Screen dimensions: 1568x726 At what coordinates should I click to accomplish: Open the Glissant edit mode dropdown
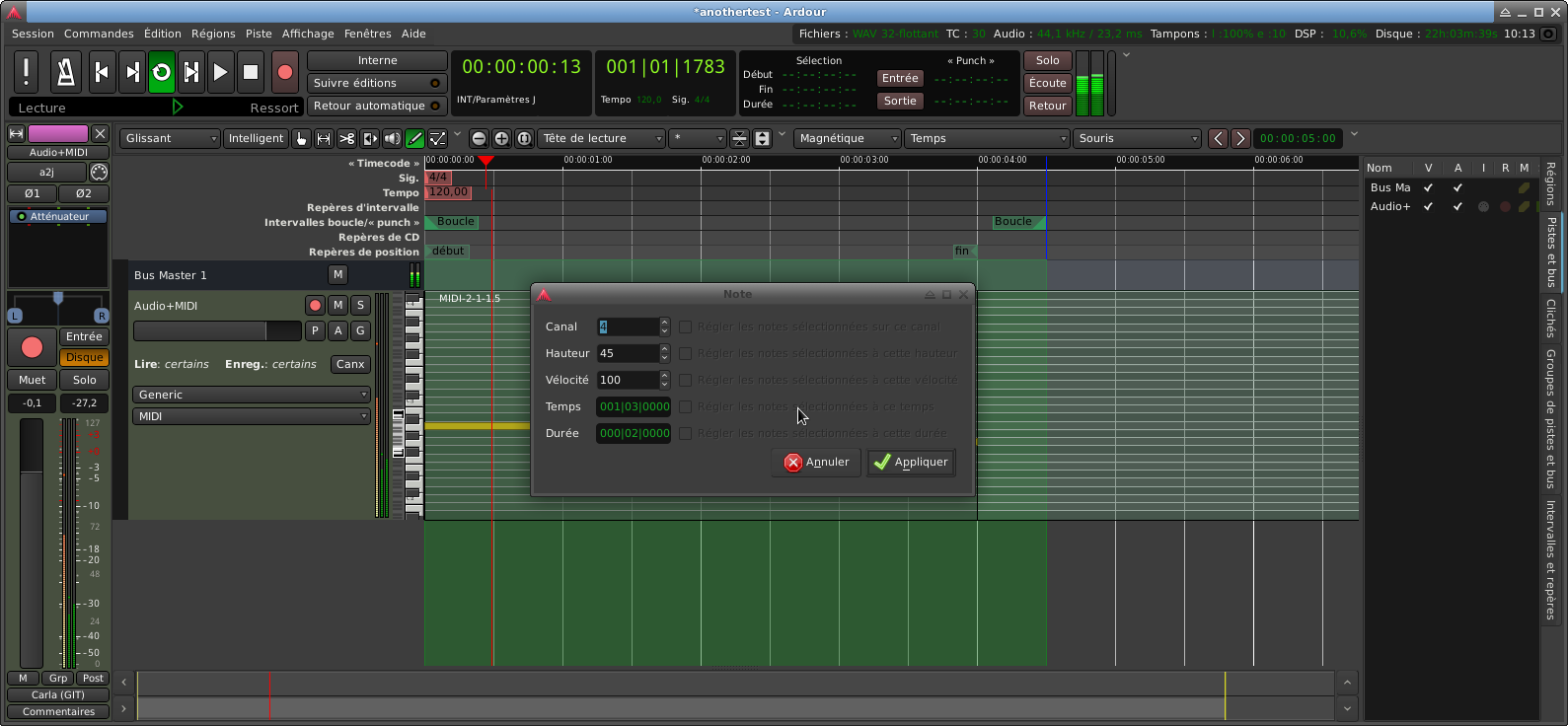coord(170,139)
